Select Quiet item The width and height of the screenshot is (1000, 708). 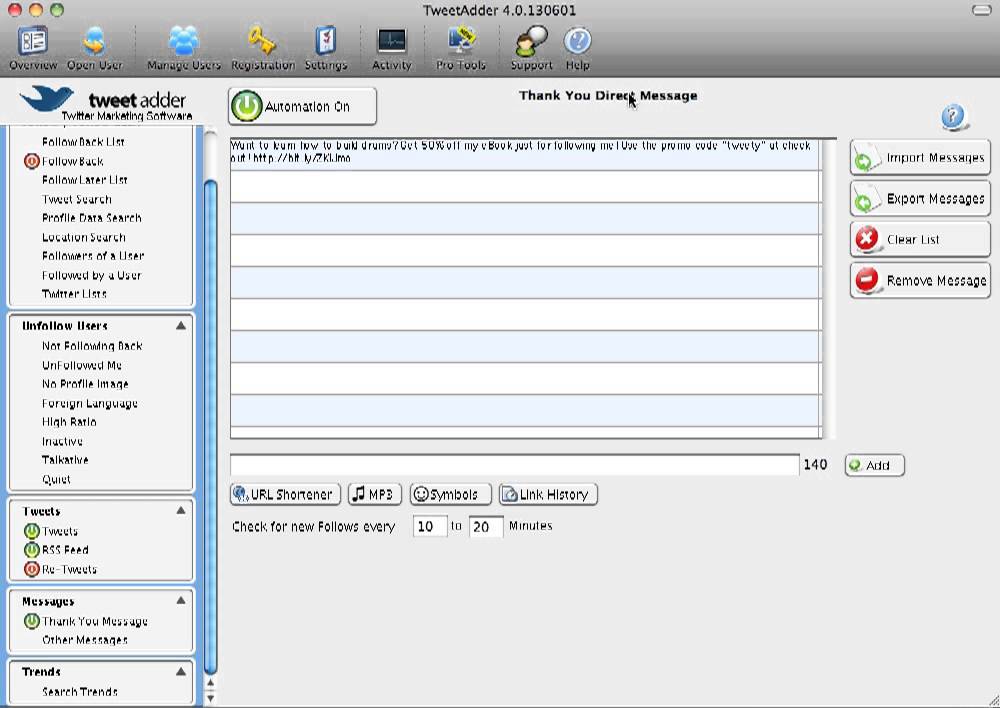[56, 479]
